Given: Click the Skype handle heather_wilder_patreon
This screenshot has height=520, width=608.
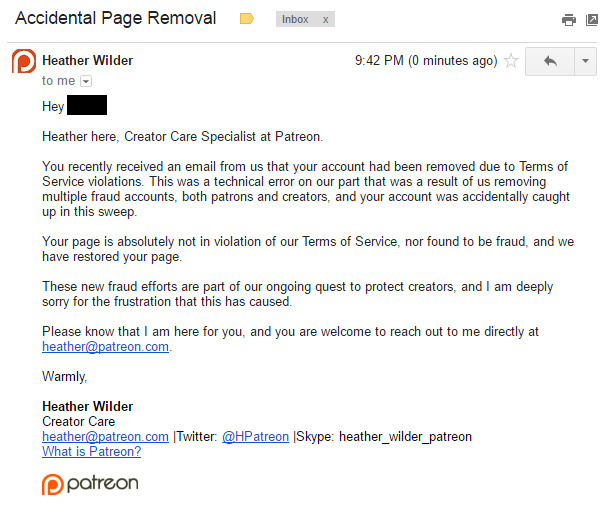Looking at the screenshot, I should point(406,437).
